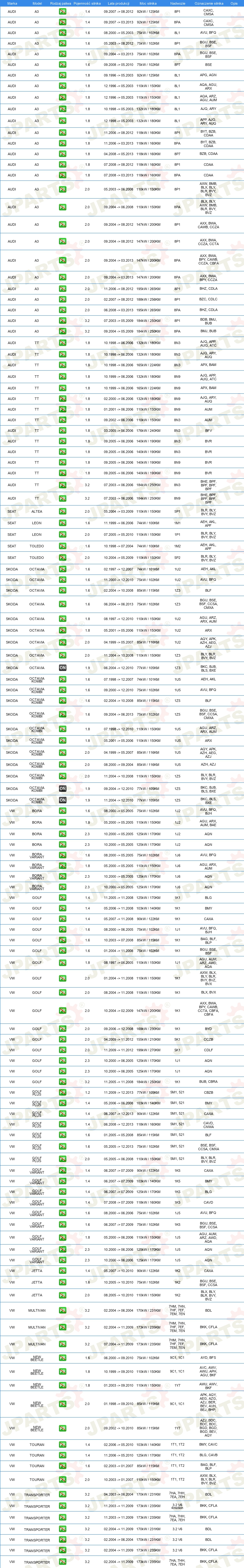Click the 'ALTEA' model cell

(37, 511)
